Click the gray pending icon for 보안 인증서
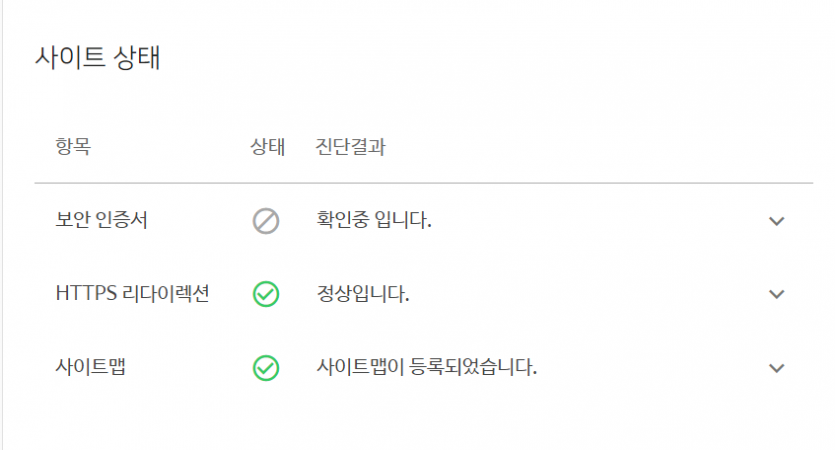The height and width of the screenshot is (450, 835). pos(266,221)
